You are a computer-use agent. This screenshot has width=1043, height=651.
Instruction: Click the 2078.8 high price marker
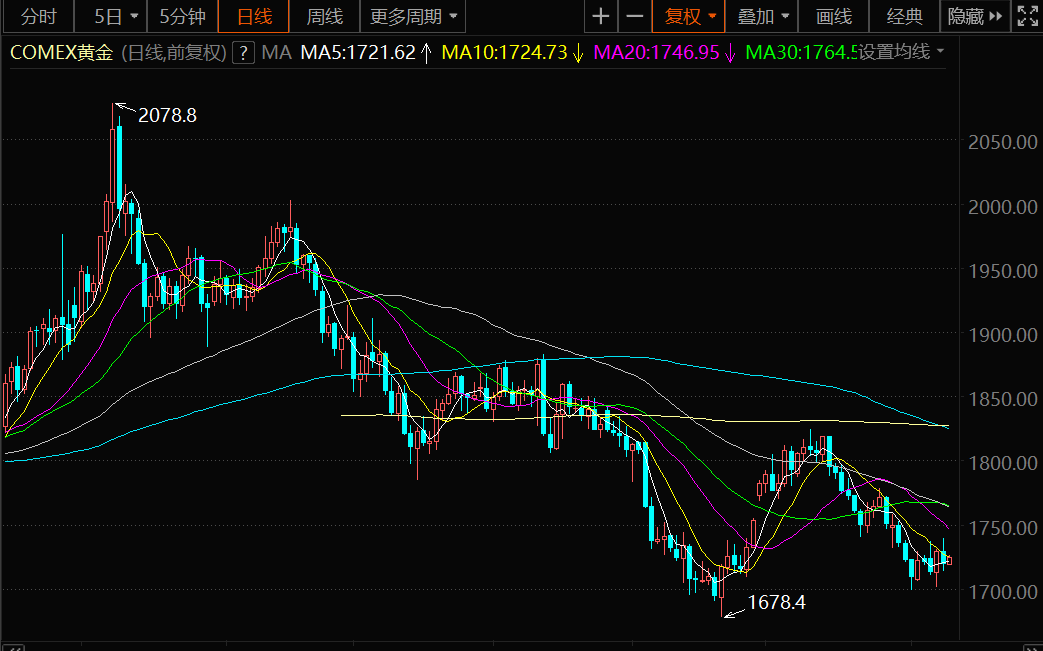coord(167,115)
